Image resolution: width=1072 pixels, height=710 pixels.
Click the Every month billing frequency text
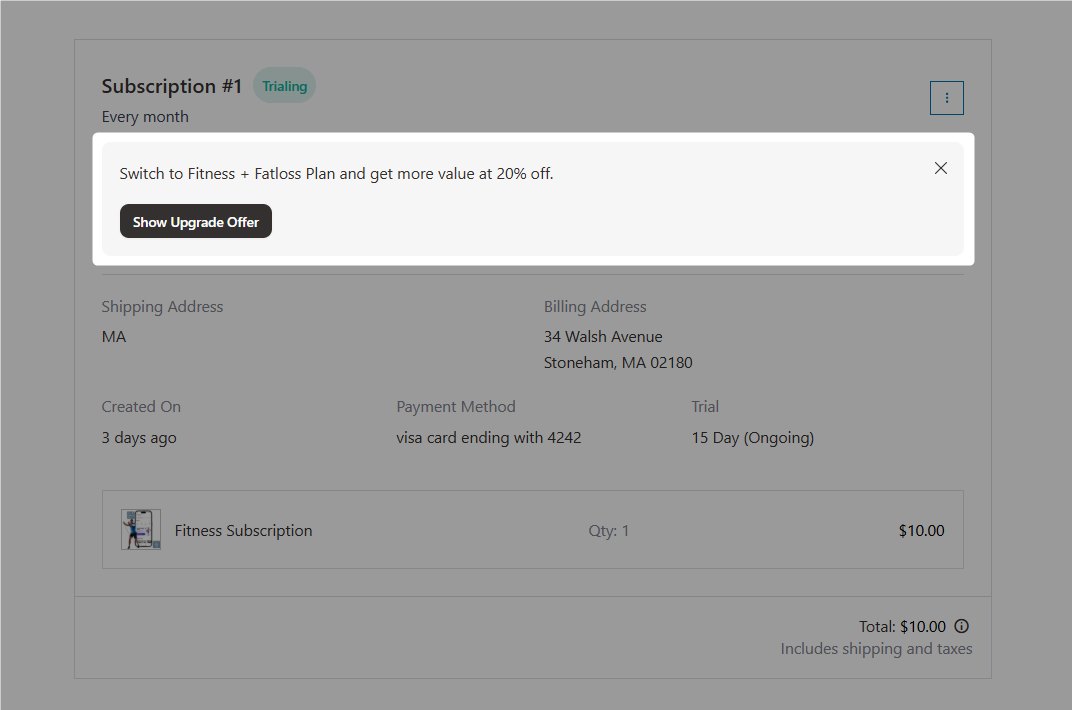click(x=145, y=116)
